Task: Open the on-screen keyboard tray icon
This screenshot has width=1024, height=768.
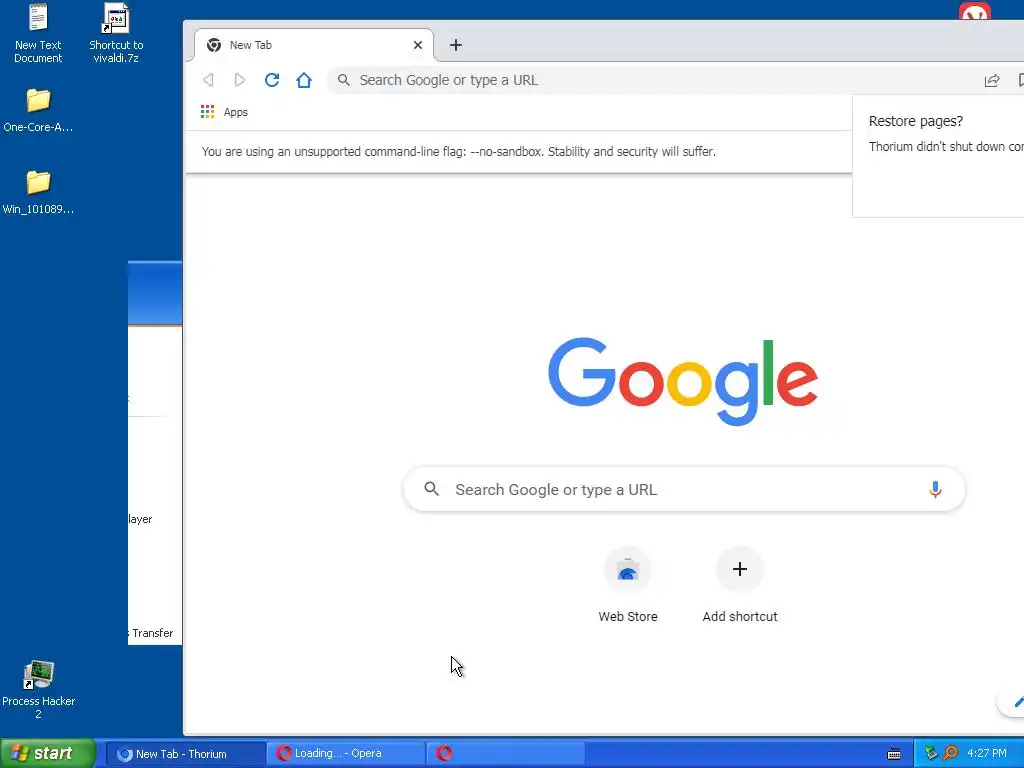Action: click(x=893, y=754)
